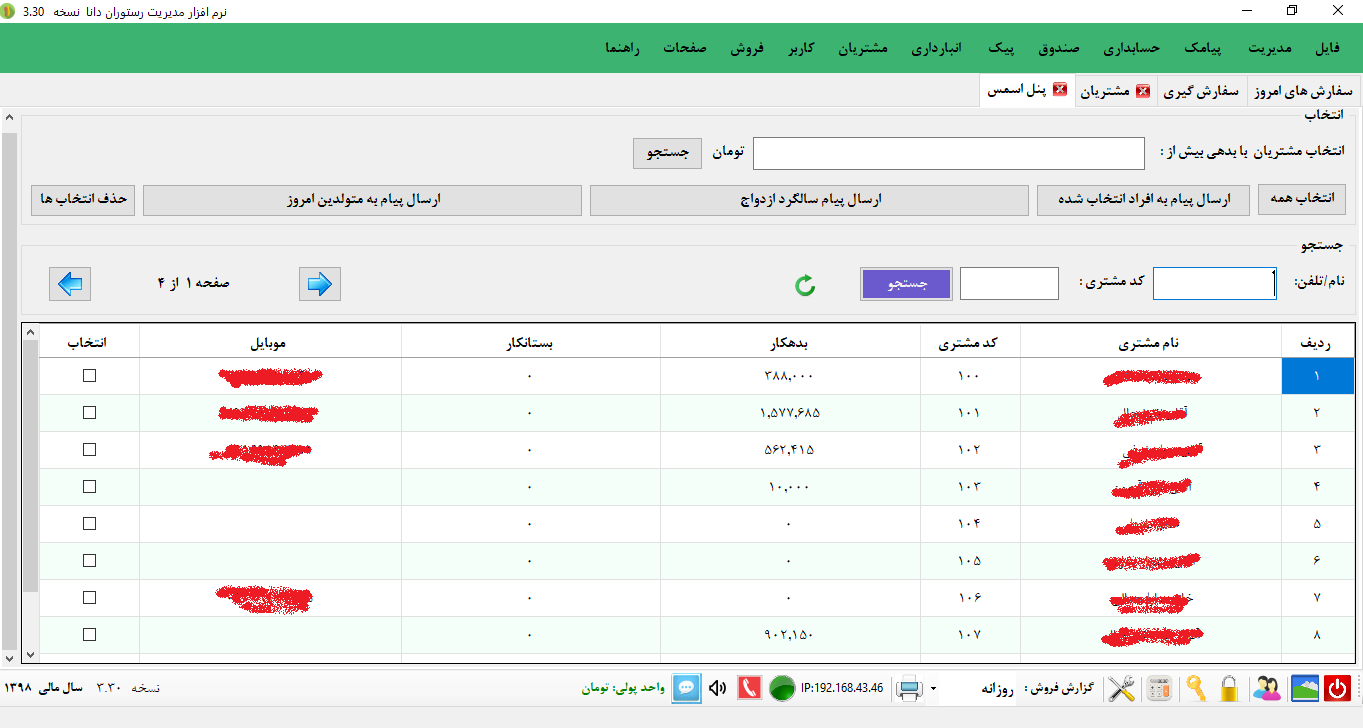Click the انتخاب همه button
1363x728 pixels.
pos(1302,200)
